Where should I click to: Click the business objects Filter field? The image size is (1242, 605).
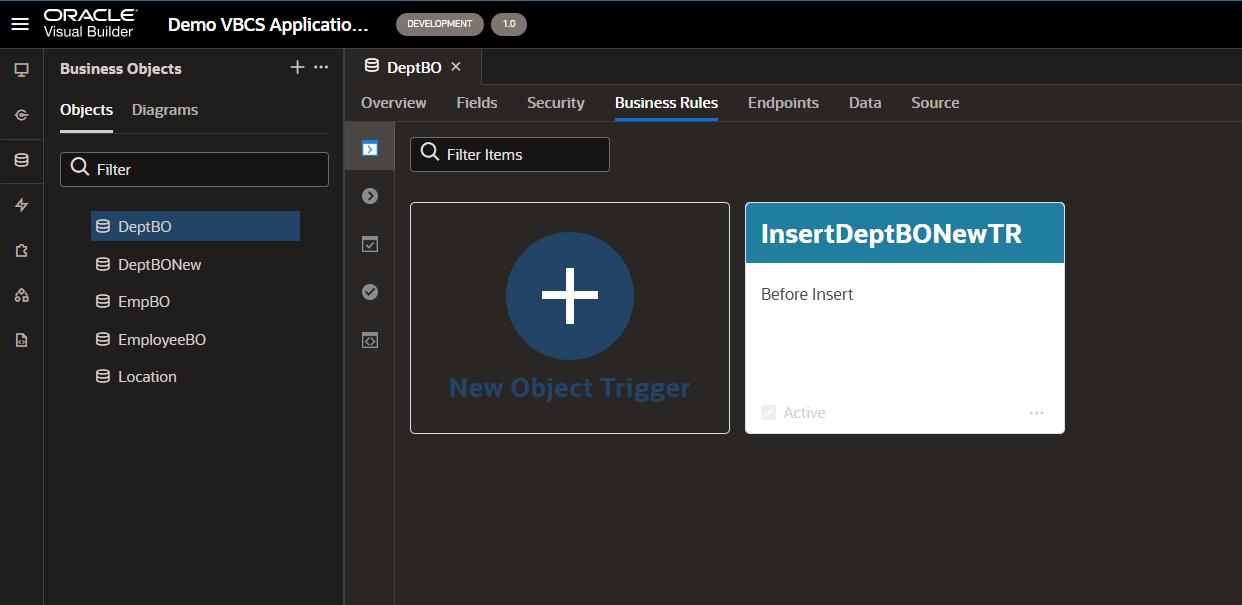point(194,169)
